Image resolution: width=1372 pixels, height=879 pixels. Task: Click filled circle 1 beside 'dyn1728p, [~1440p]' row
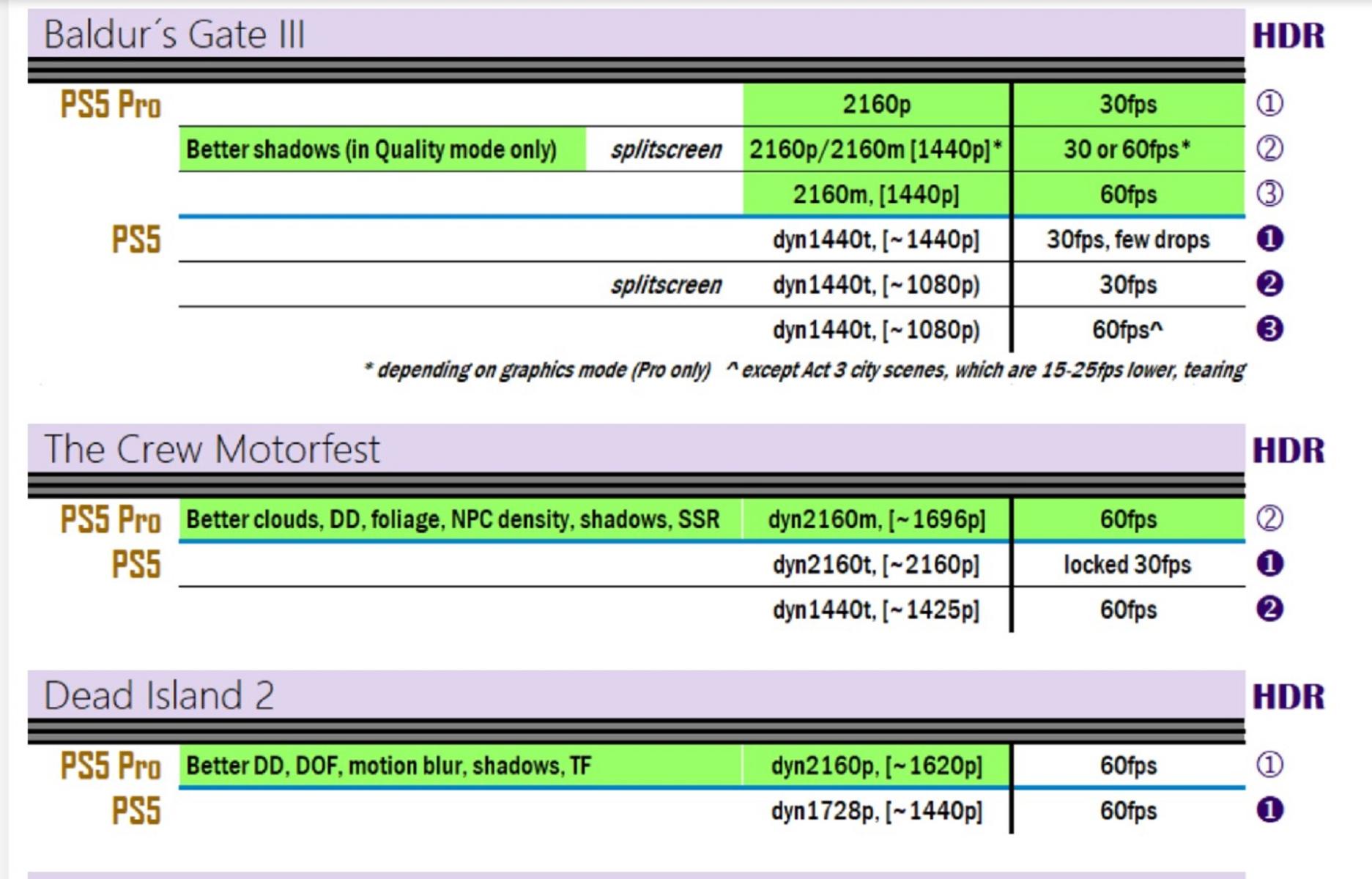tap(1269, 811)
